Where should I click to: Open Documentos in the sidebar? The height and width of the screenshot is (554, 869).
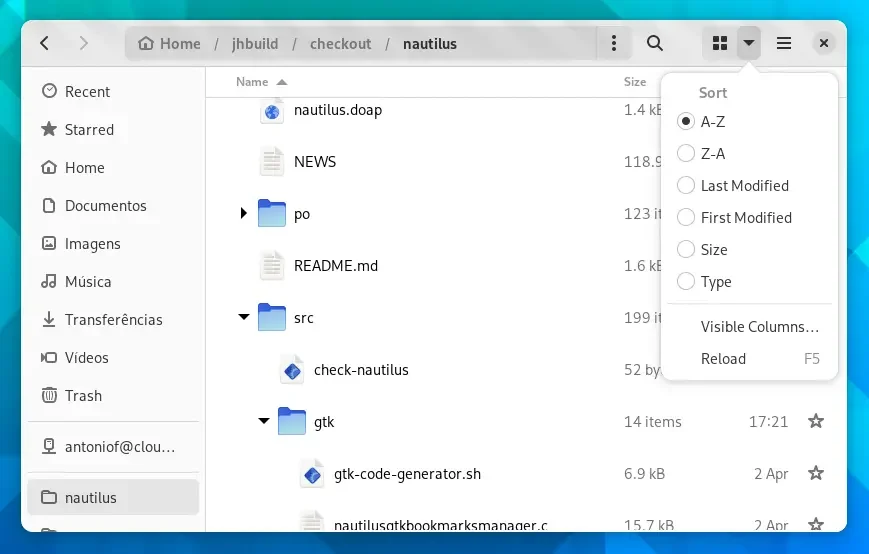(113, 206)
